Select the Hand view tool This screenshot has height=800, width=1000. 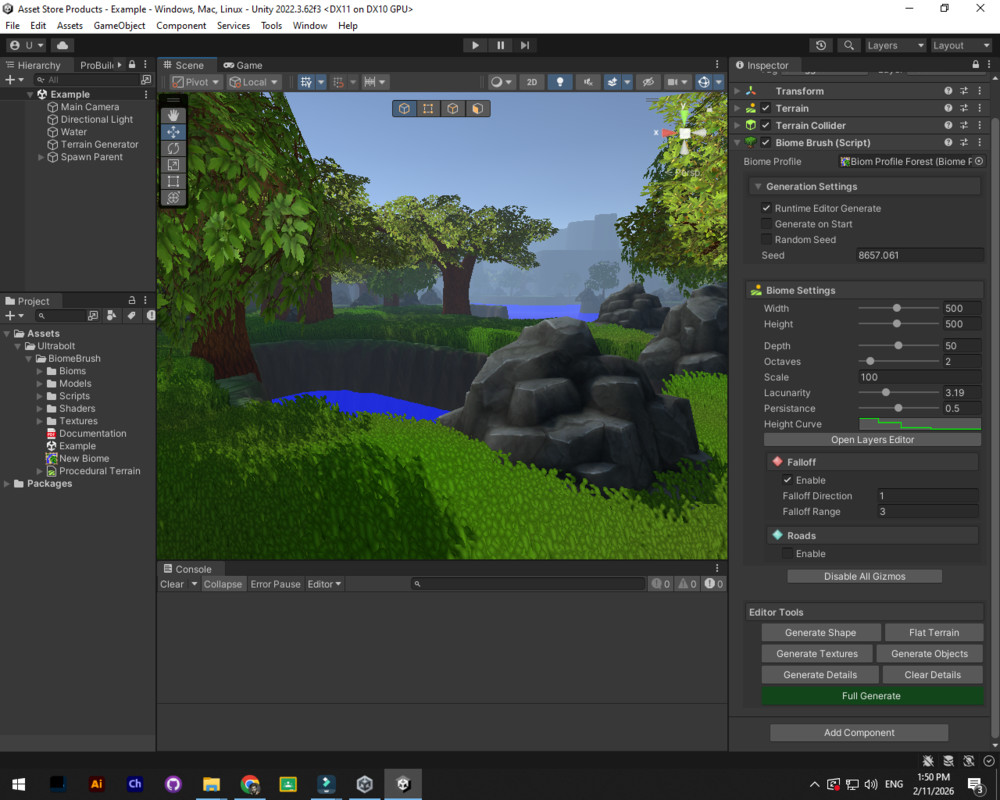(173, 115)
